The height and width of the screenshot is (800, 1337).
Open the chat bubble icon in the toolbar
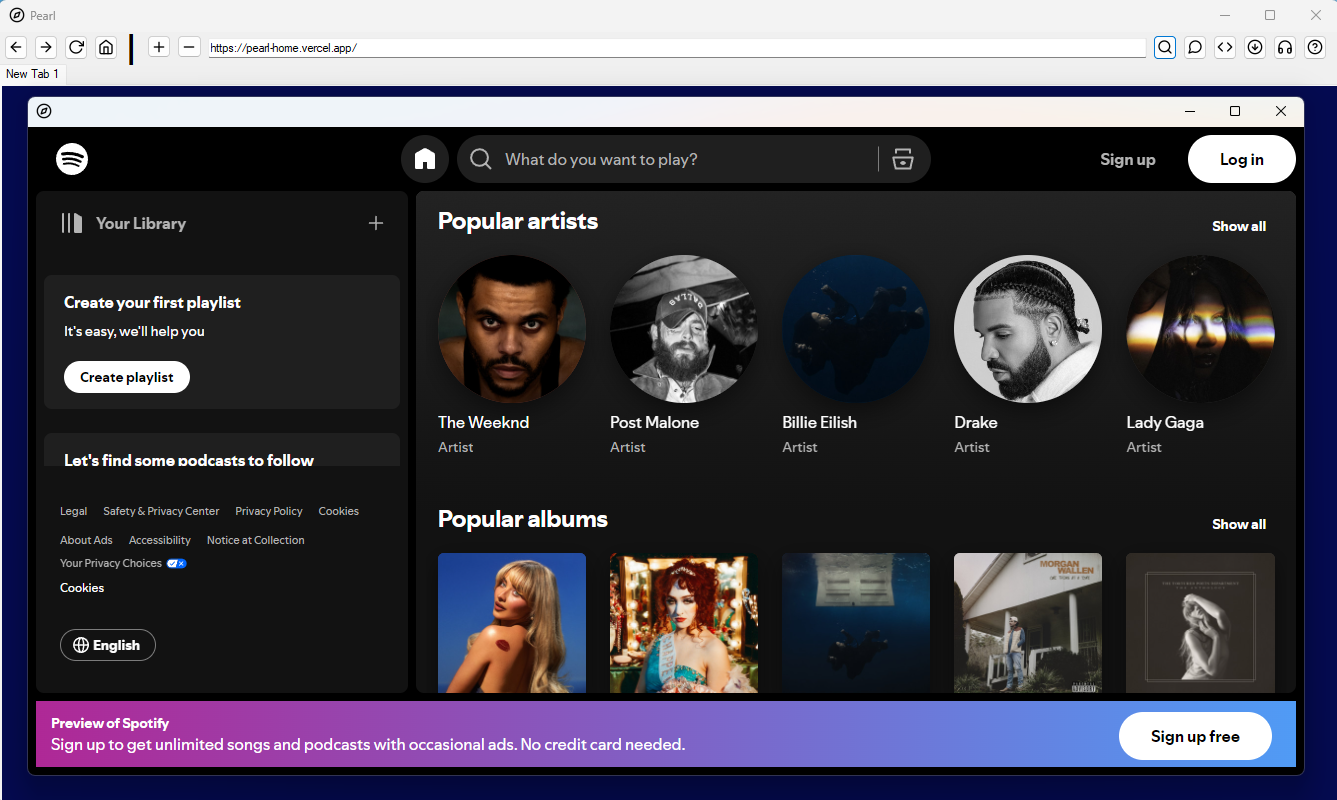point(1194,47)
